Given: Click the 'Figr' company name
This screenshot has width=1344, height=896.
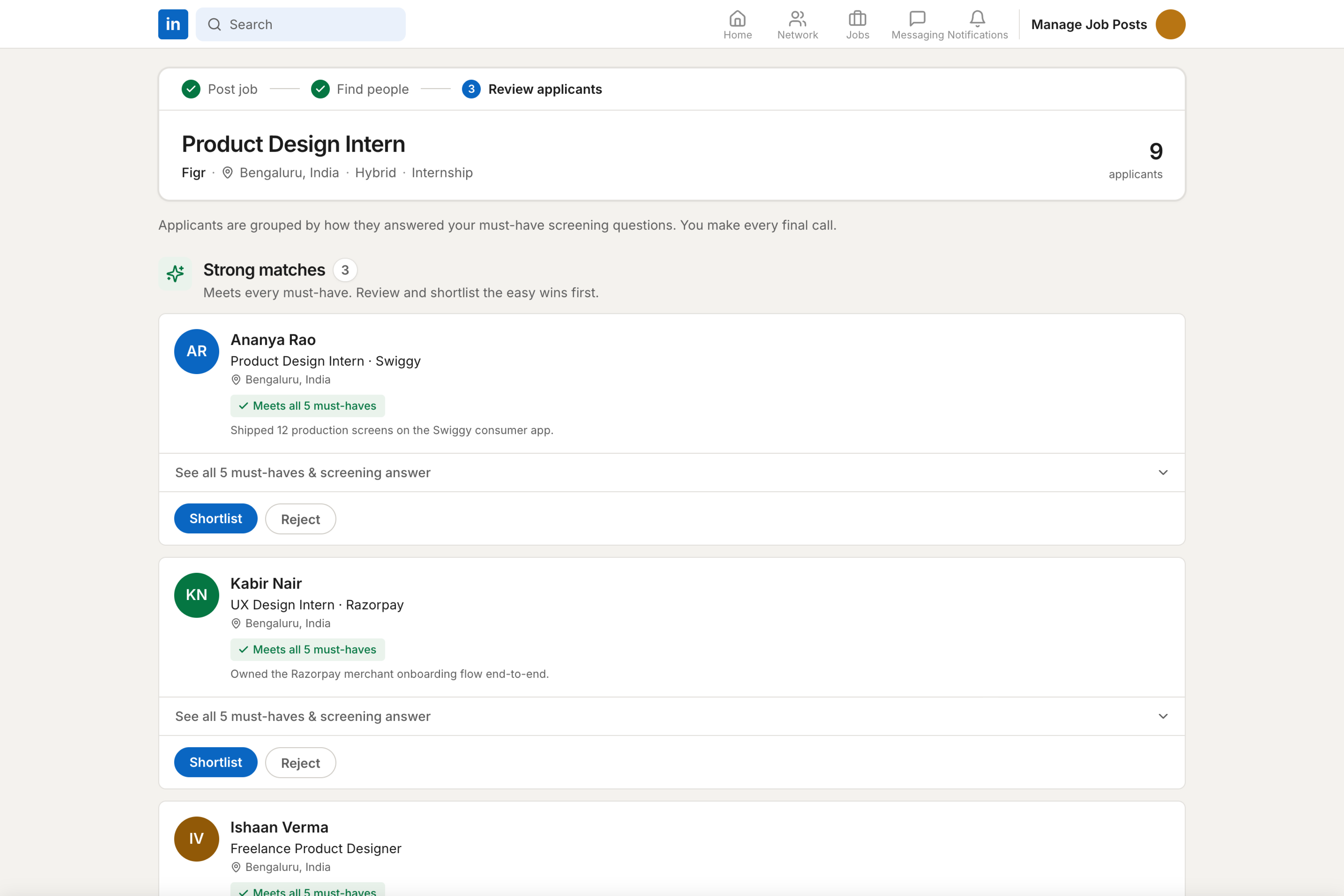Looking at the screenshot, I should pyautogui.click(x=193, y=172).
